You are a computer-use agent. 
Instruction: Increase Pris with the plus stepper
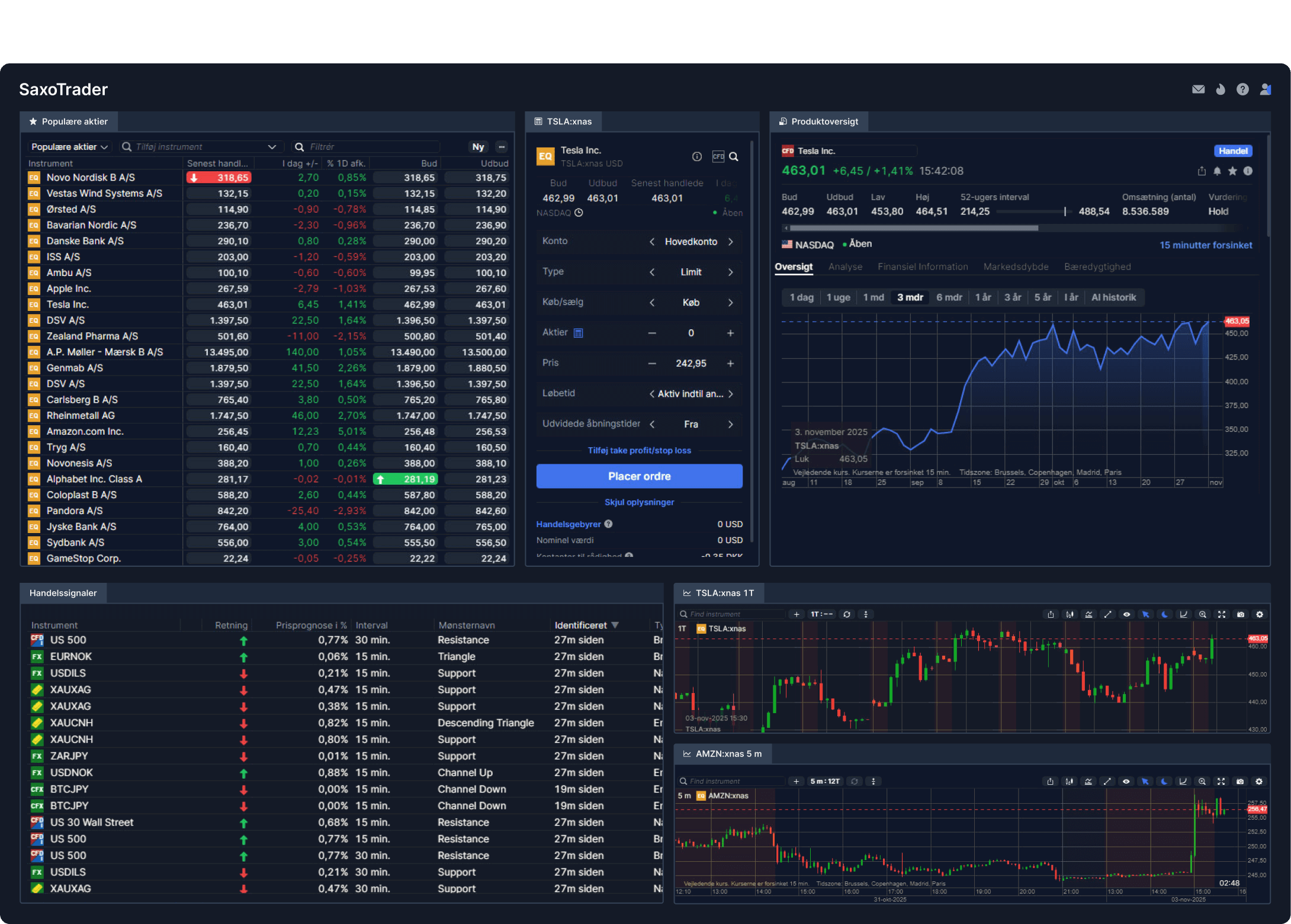pos(731,363)
